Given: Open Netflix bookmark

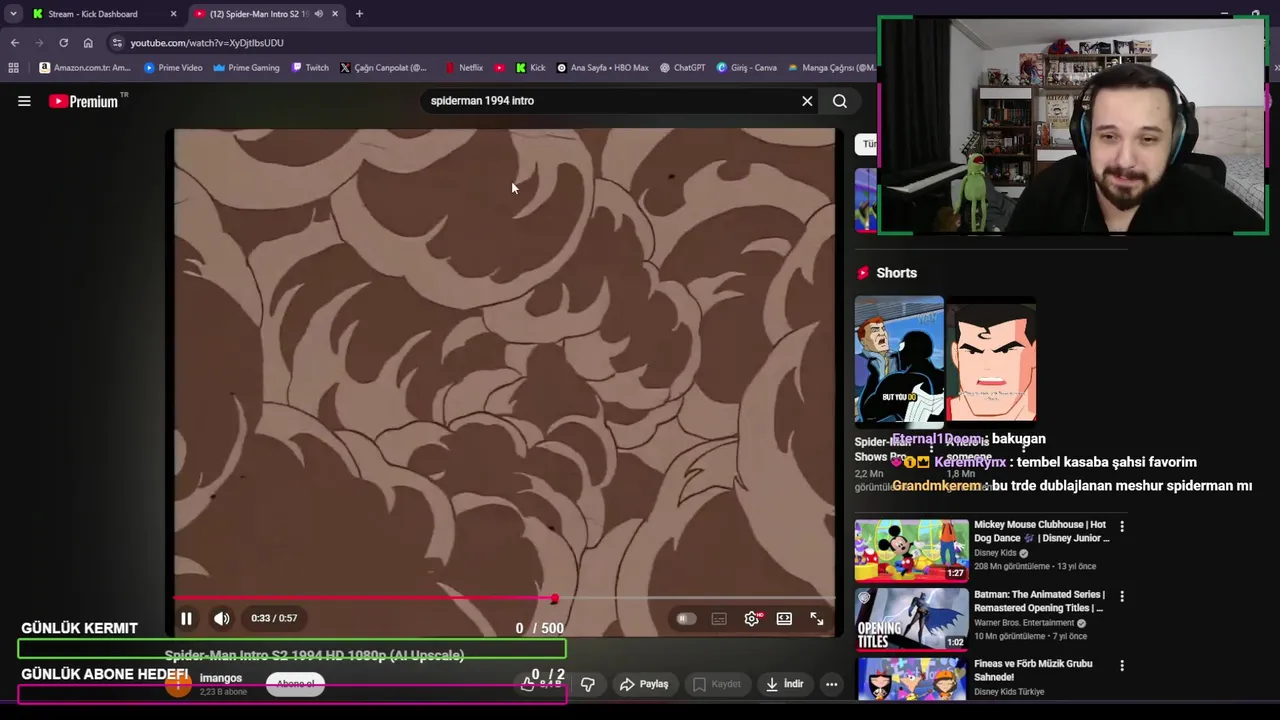Looking at the screenshot, I should [x=464, y=68].
